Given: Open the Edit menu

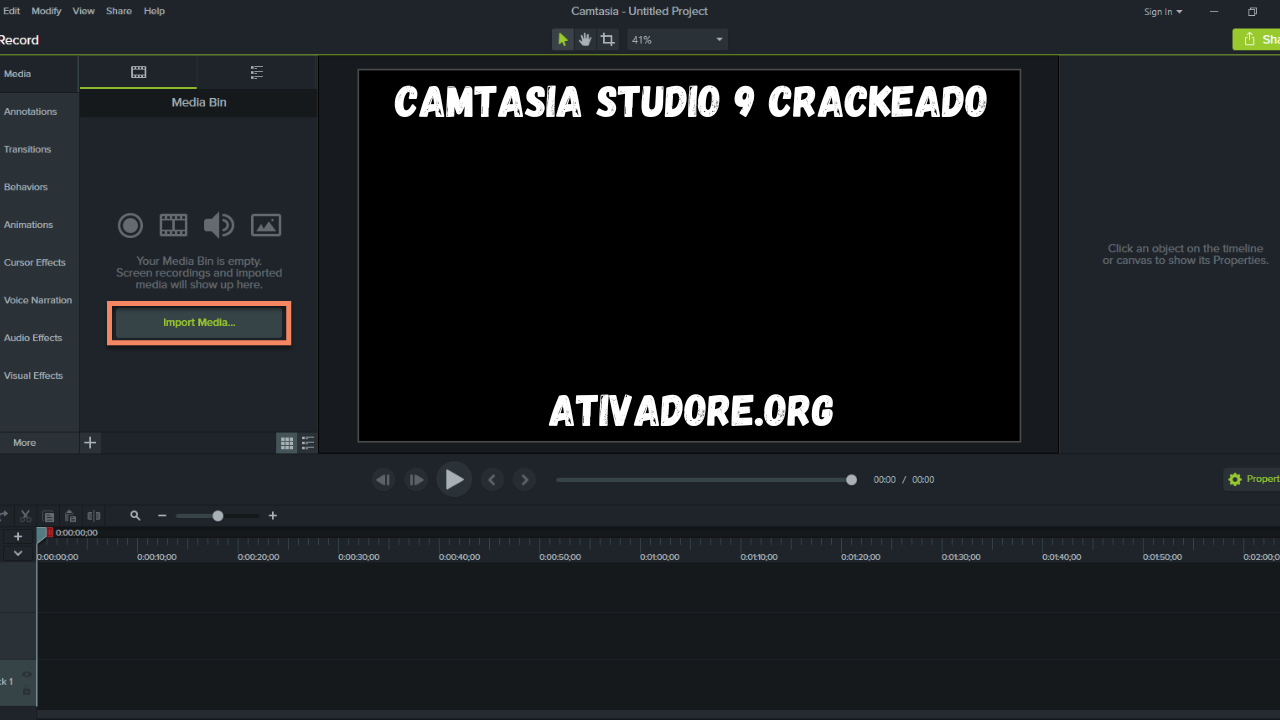Looking at the screenshot, I should 11,11.
